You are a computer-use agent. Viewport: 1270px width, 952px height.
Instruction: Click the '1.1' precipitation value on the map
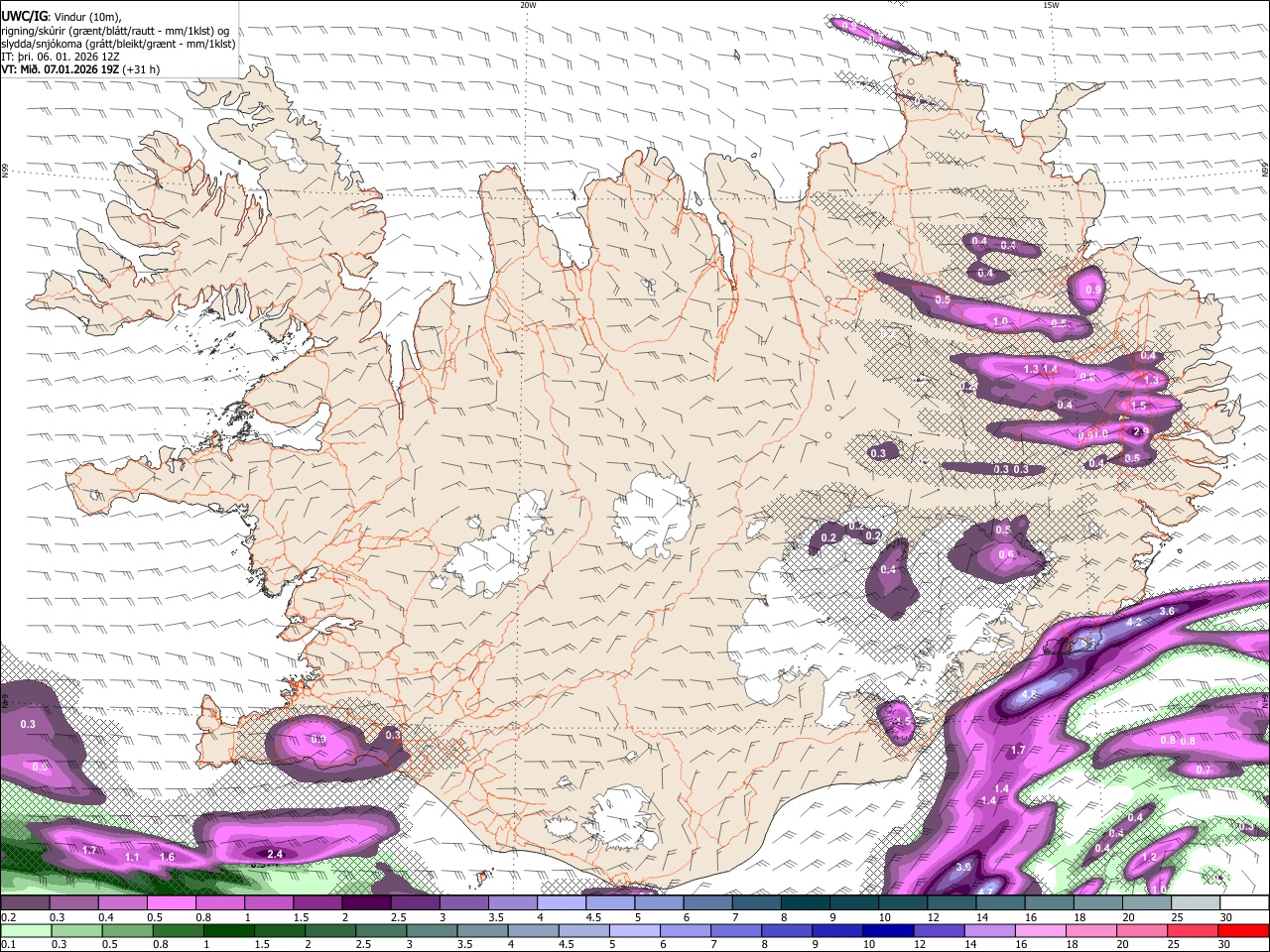[x=133, y=857]
